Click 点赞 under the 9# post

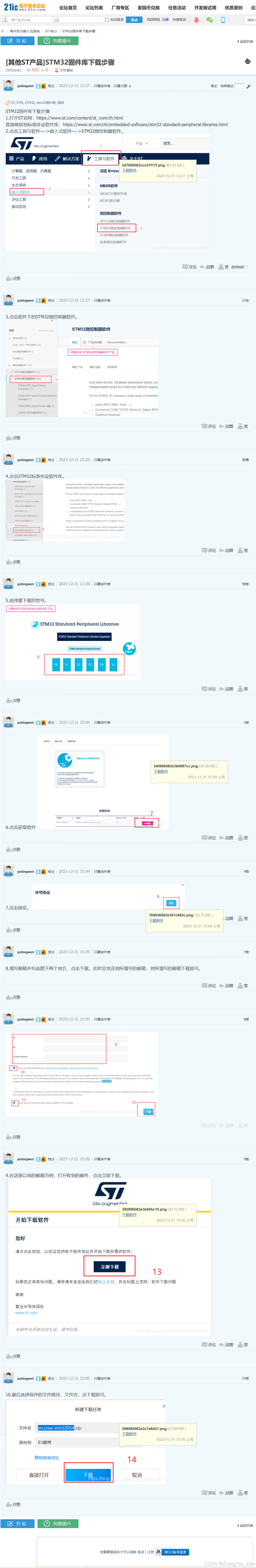pyautogui.click(x=13, y=1356)
